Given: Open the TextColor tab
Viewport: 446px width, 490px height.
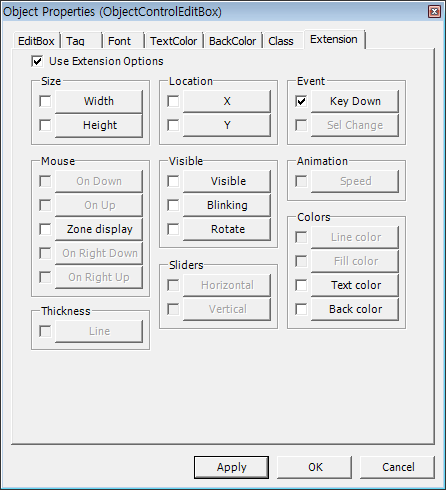Looking at the screenshot, I should pos(174,41).
